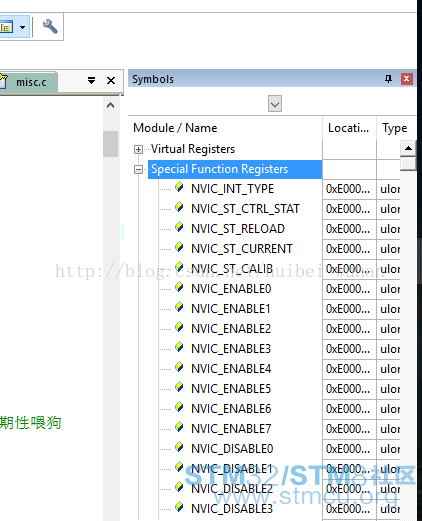Open the editor tab list dropdown arrow
This screenshot has height=521, width=422.
point(91,80)
